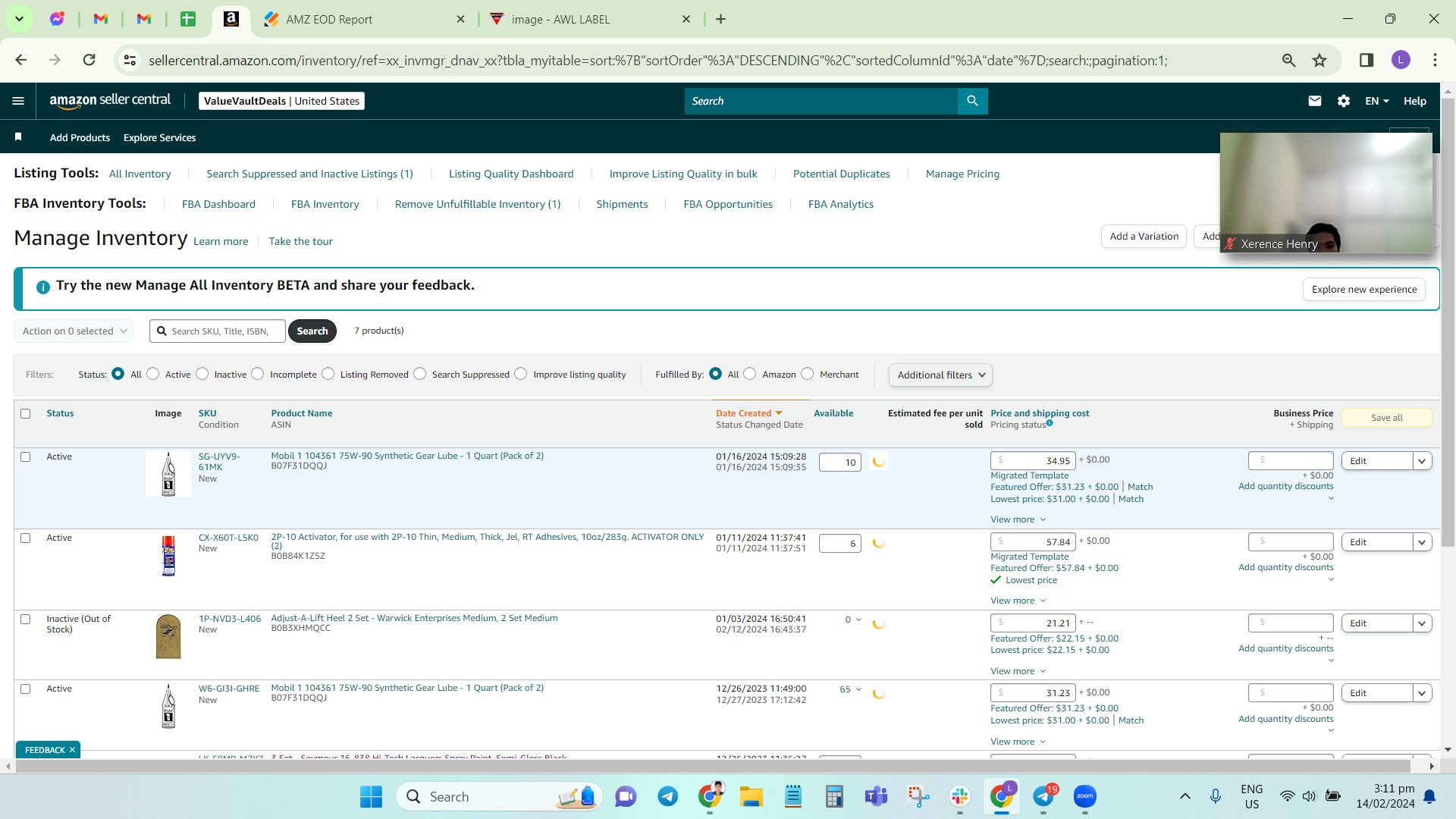Click the browser zoom magnifier icon
Image resolution: width=1456 pixels, height=819 pixels.
[x=1288, y=60]
